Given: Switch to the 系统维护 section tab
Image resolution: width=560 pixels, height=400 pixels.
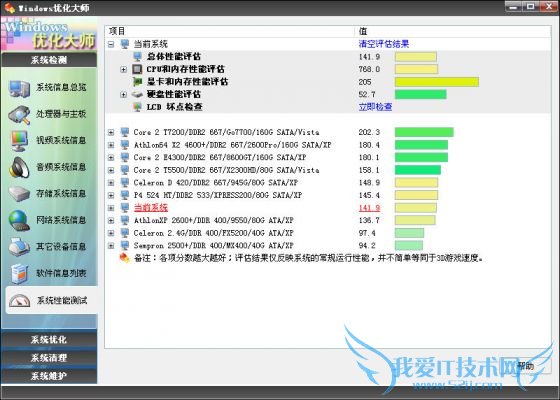Looking at the screenshot, I should pos(49,376).
